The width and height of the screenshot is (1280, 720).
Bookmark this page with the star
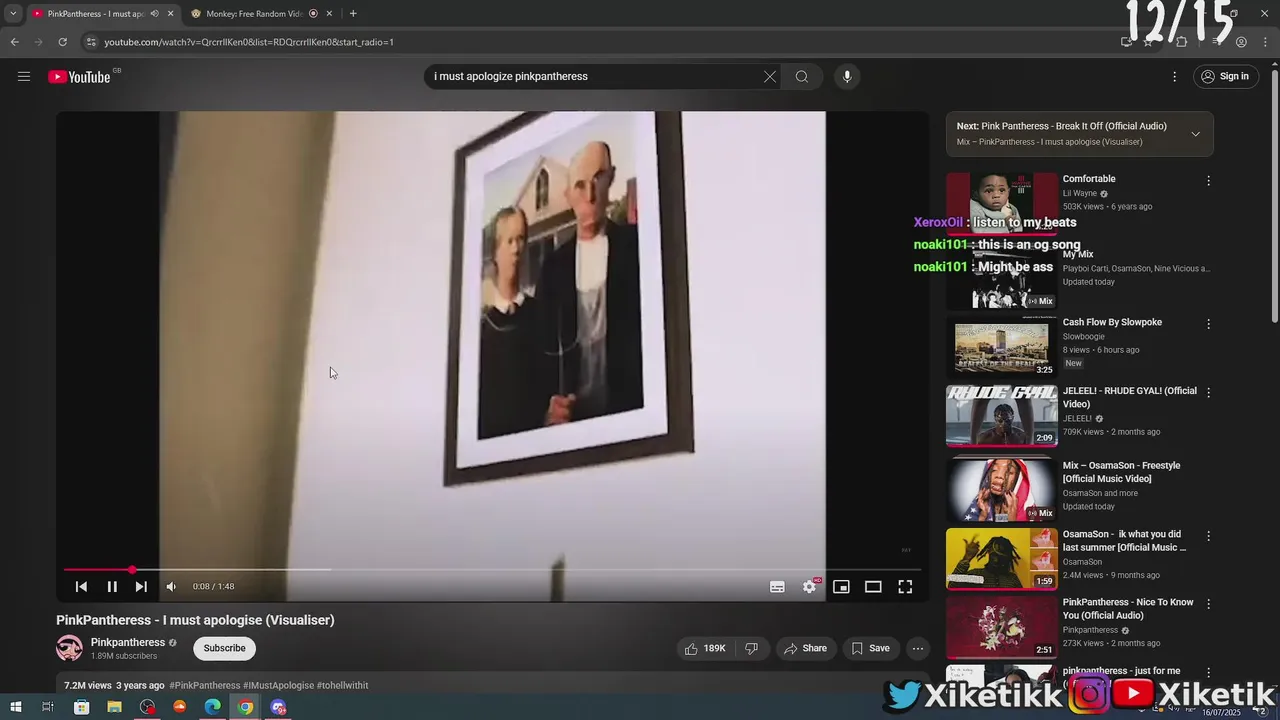pyautogui.click(x=1148, y=42)
